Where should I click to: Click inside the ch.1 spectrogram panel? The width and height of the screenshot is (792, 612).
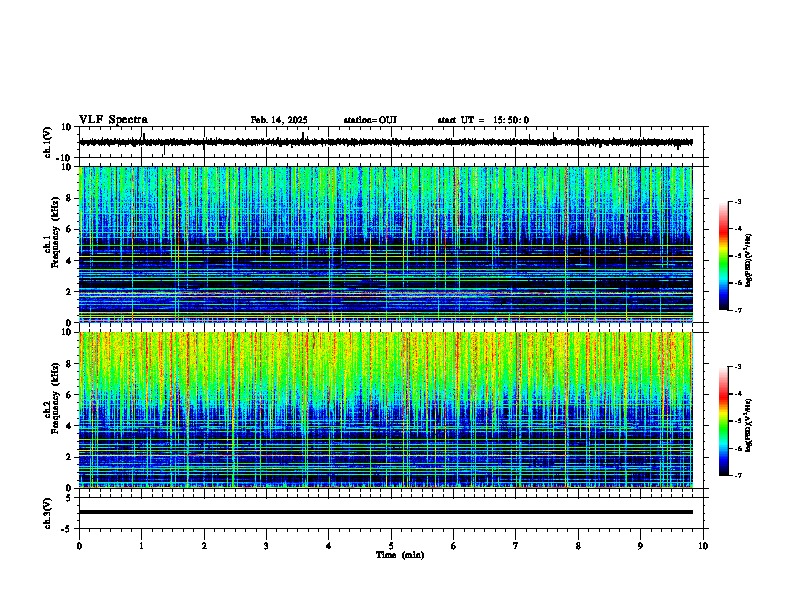click(385, 244)
